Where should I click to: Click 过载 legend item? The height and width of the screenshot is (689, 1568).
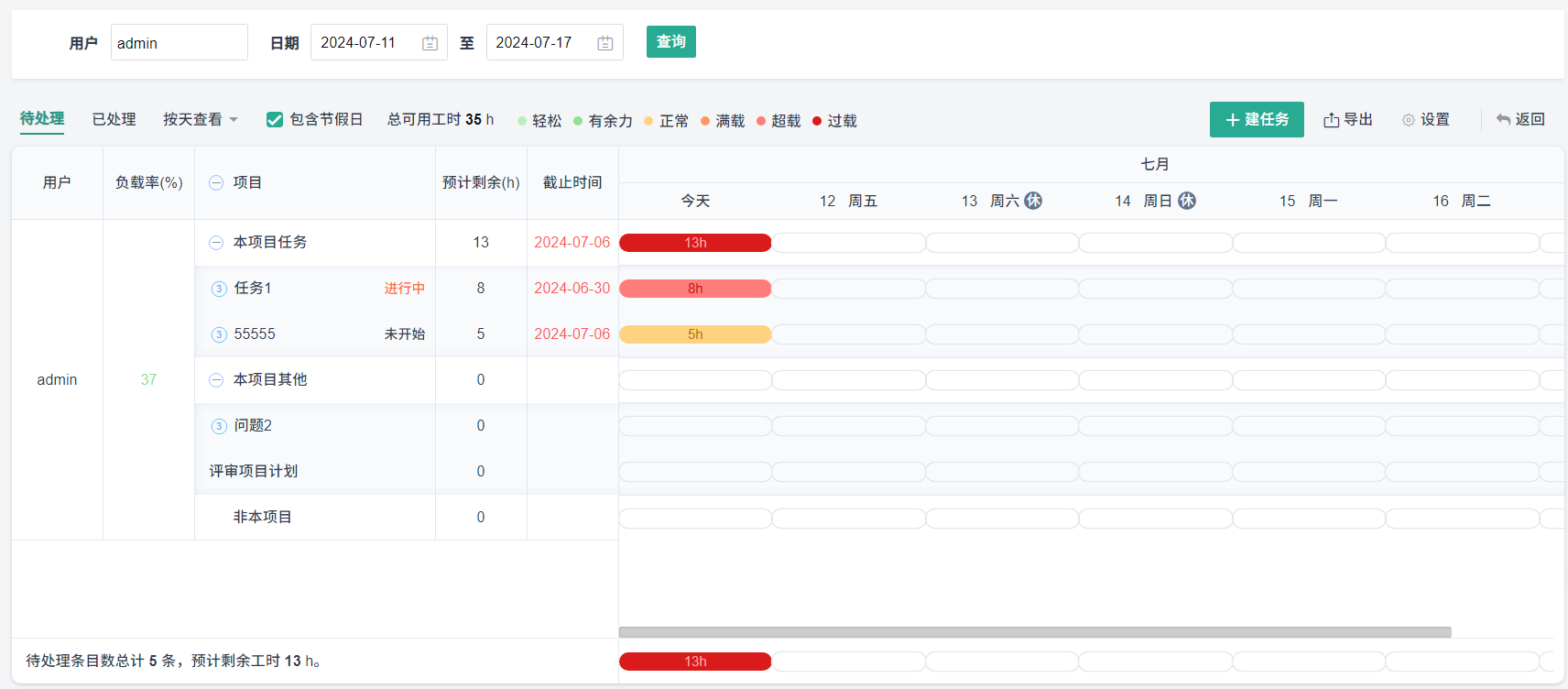(835, 121)
